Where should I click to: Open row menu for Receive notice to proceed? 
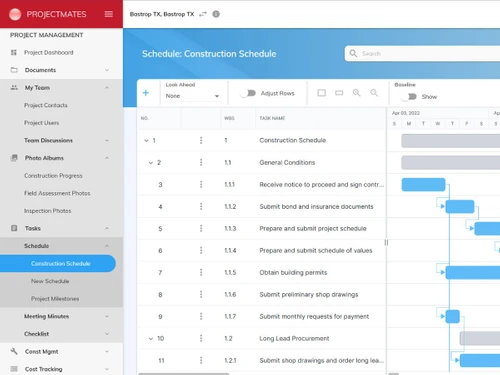[x=201, y=184]
